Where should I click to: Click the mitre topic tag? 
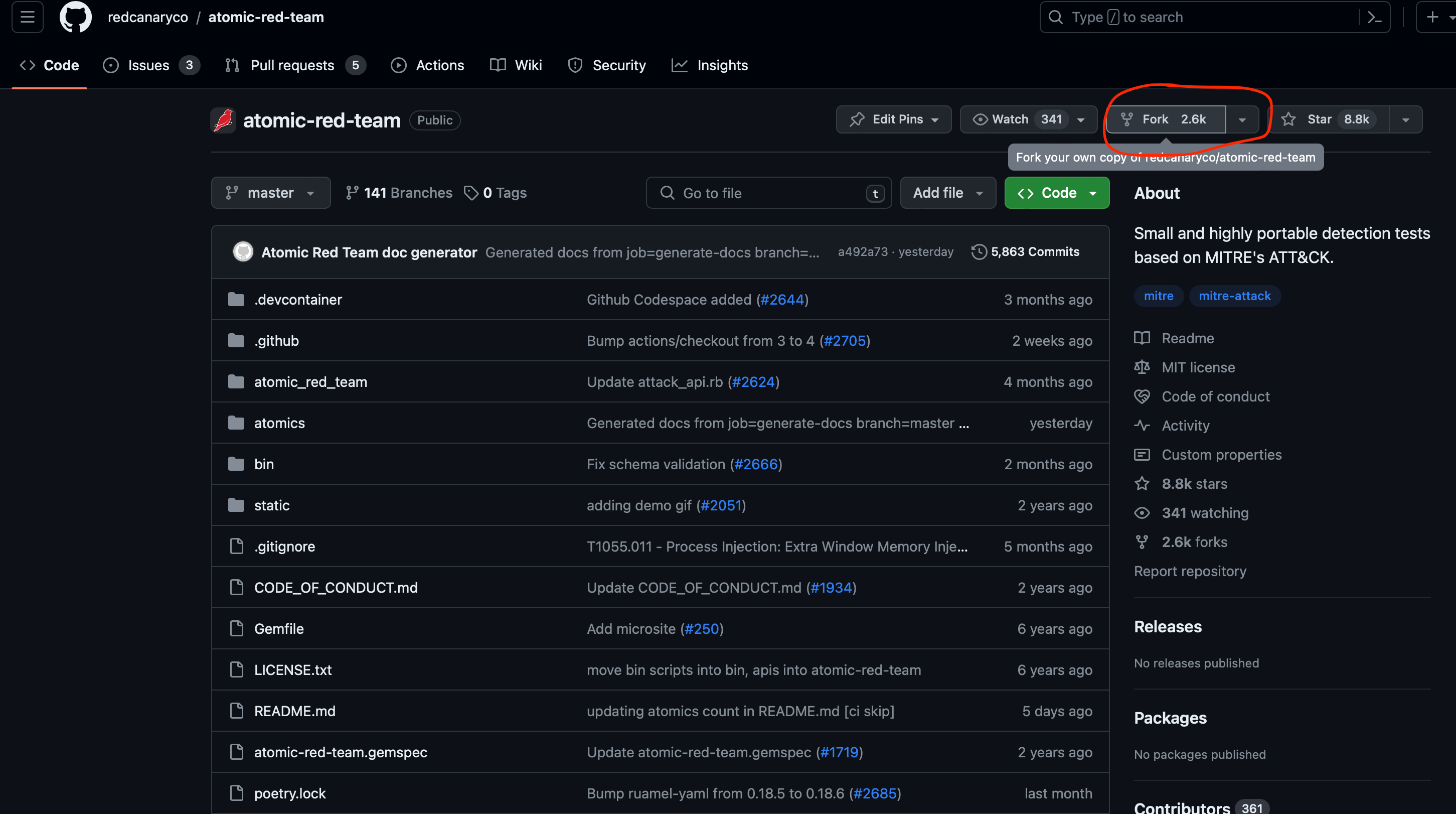click(x=1158, y=296)
